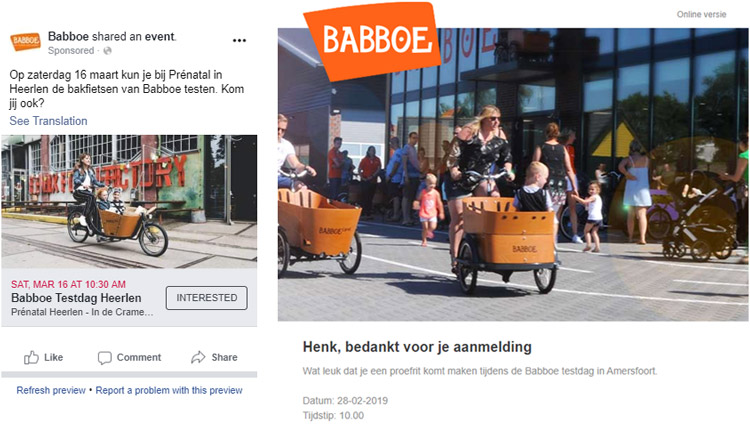Click the Babboe profile avatar icon
This screenshot has width=750, height=427.
pyautogui.click(x=25, y=42)
